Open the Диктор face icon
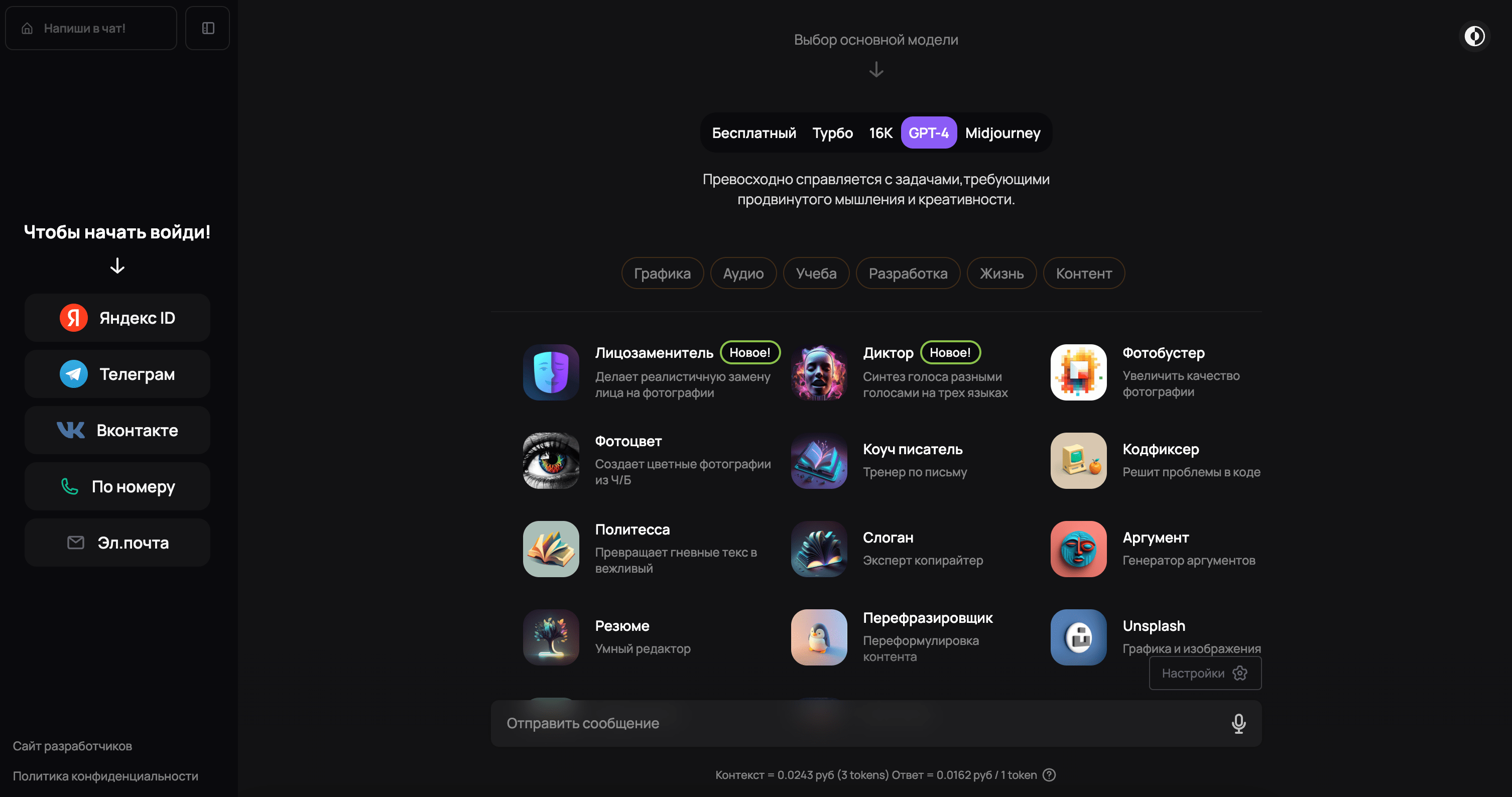The width and height of the screenshot is (1512, 797). (819, 372)
